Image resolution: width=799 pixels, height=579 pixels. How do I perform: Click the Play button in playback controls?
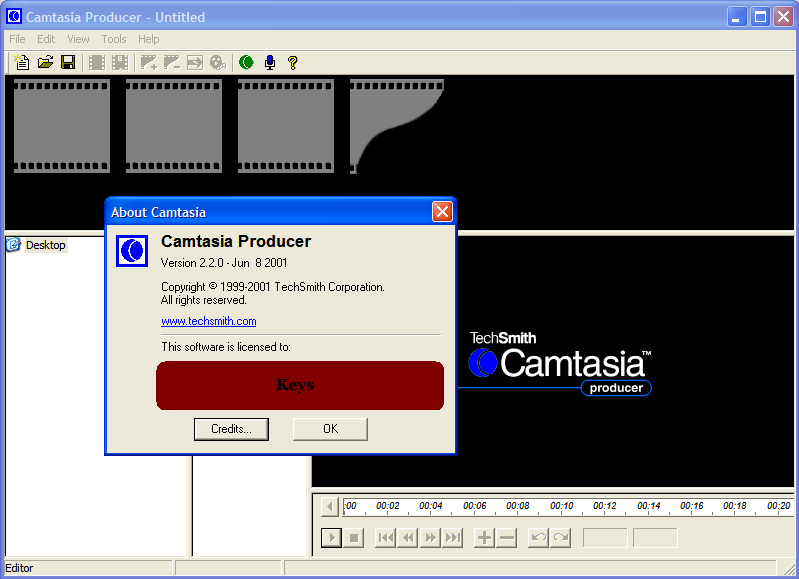point(331,537)
